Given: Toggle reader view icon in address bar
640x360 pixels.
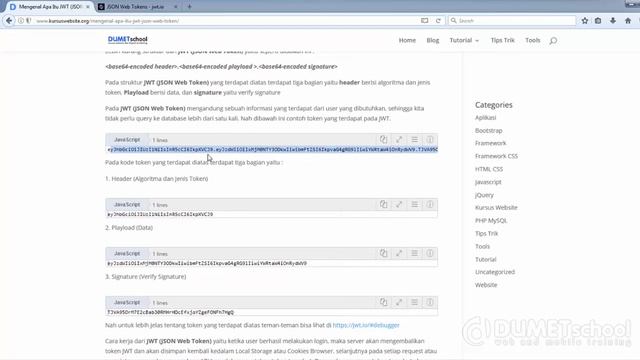Looking at the screenshot, I should [x=424, y=20].
